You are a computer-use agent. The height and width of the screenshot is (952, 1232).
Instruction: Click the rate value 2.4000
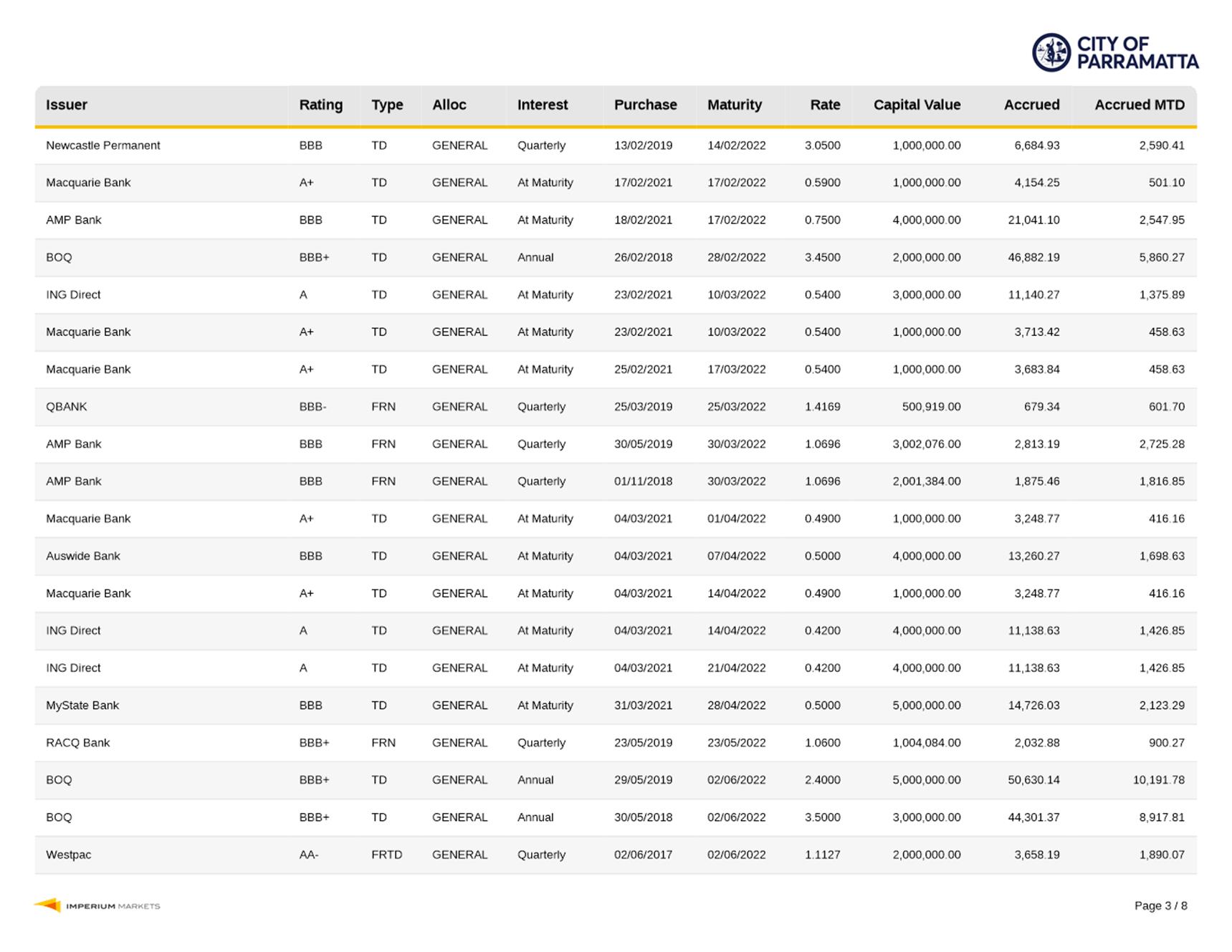[x=822, y=780]
